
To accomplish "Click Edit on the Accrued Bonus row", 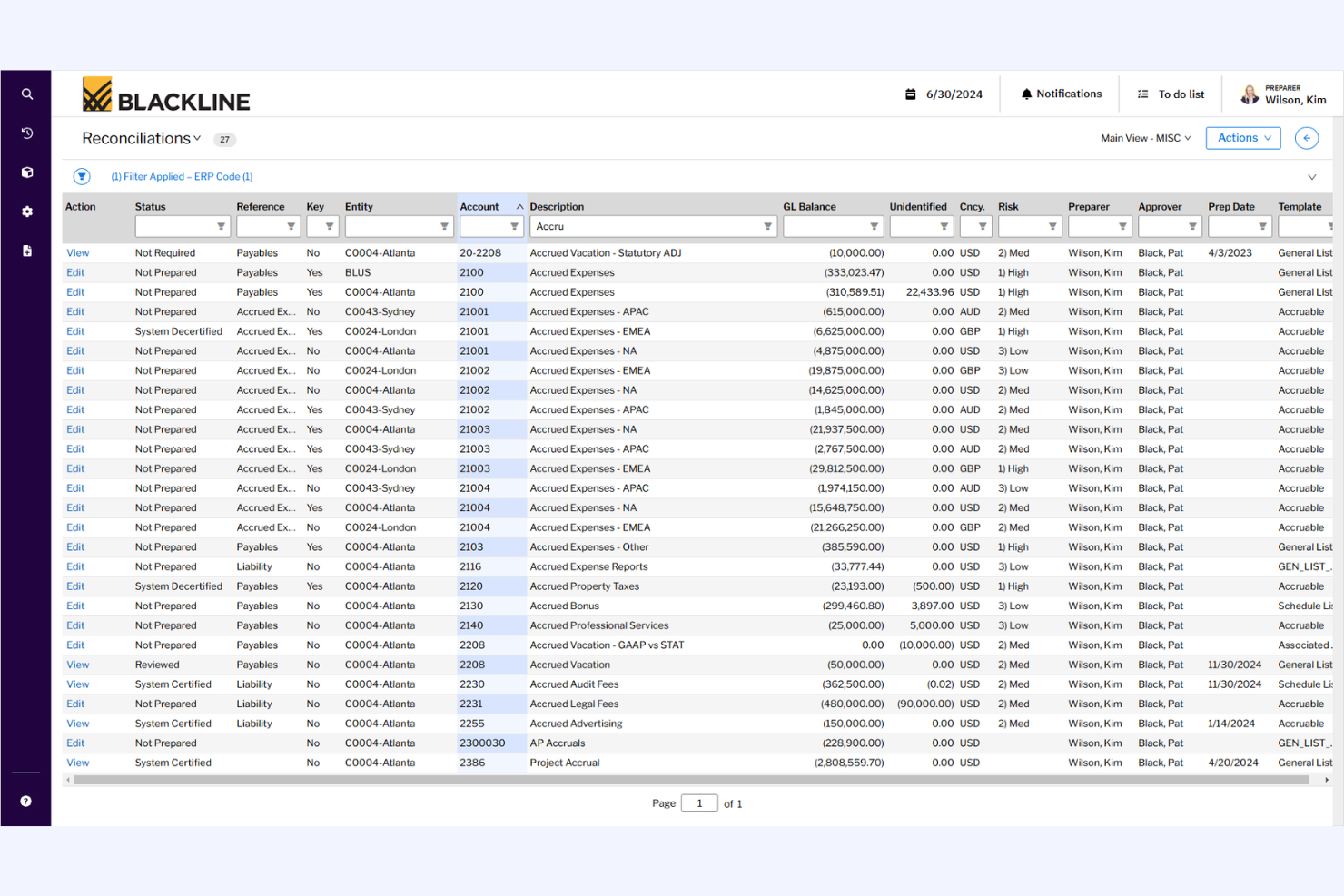I will click(x=74, y=606).
